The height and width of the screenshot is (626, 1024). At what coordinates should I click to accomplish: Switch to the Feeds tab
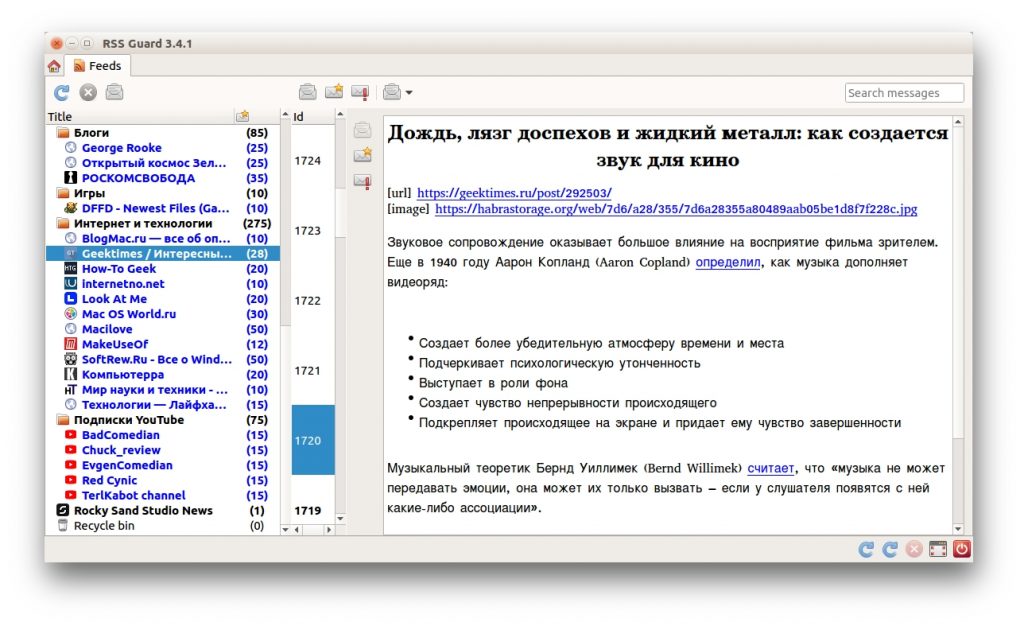tap(100, 63)
